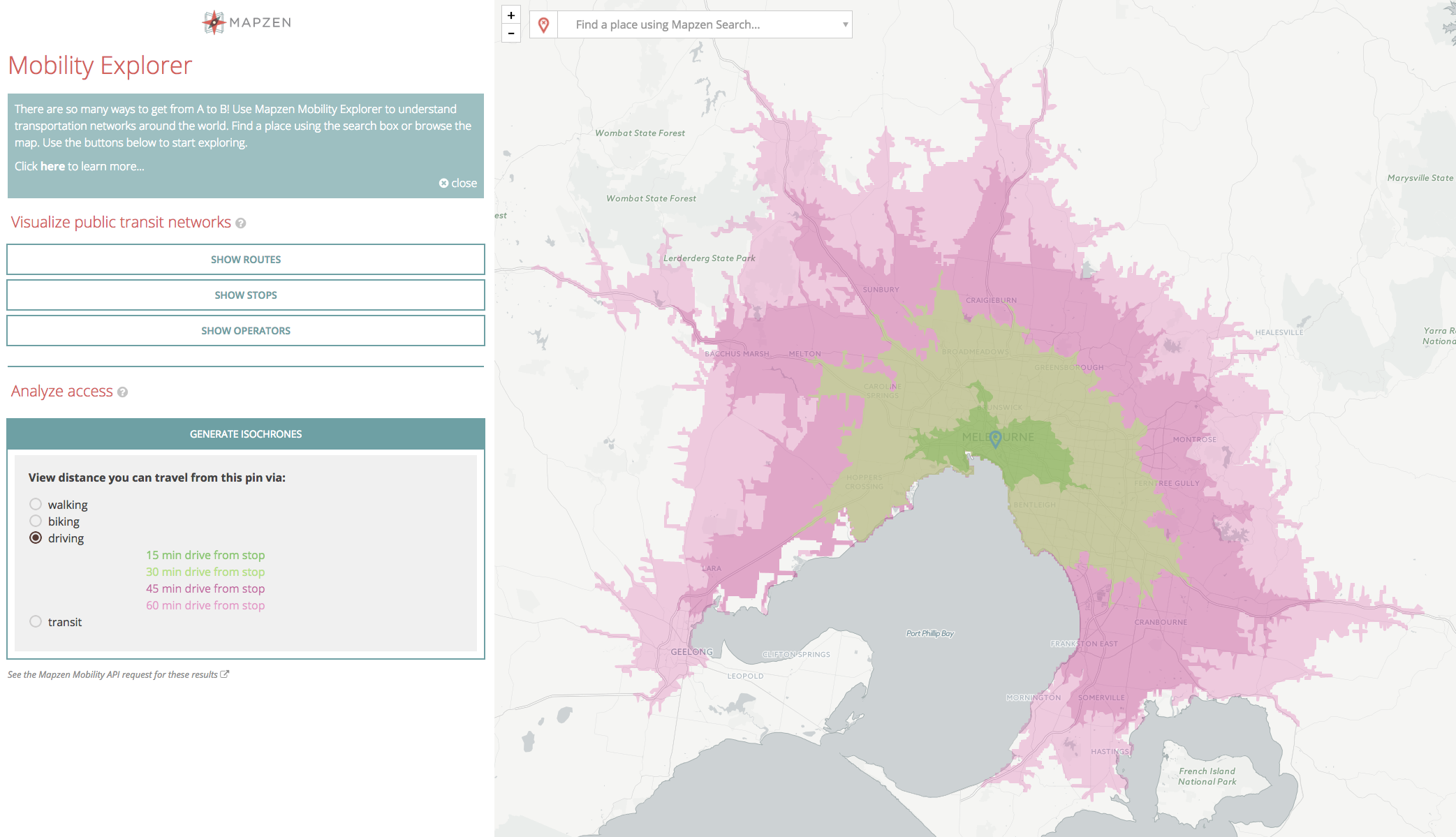Click the GEELONG label on the map
Screen dimensions: 1456x837
(x=692, y=652)
